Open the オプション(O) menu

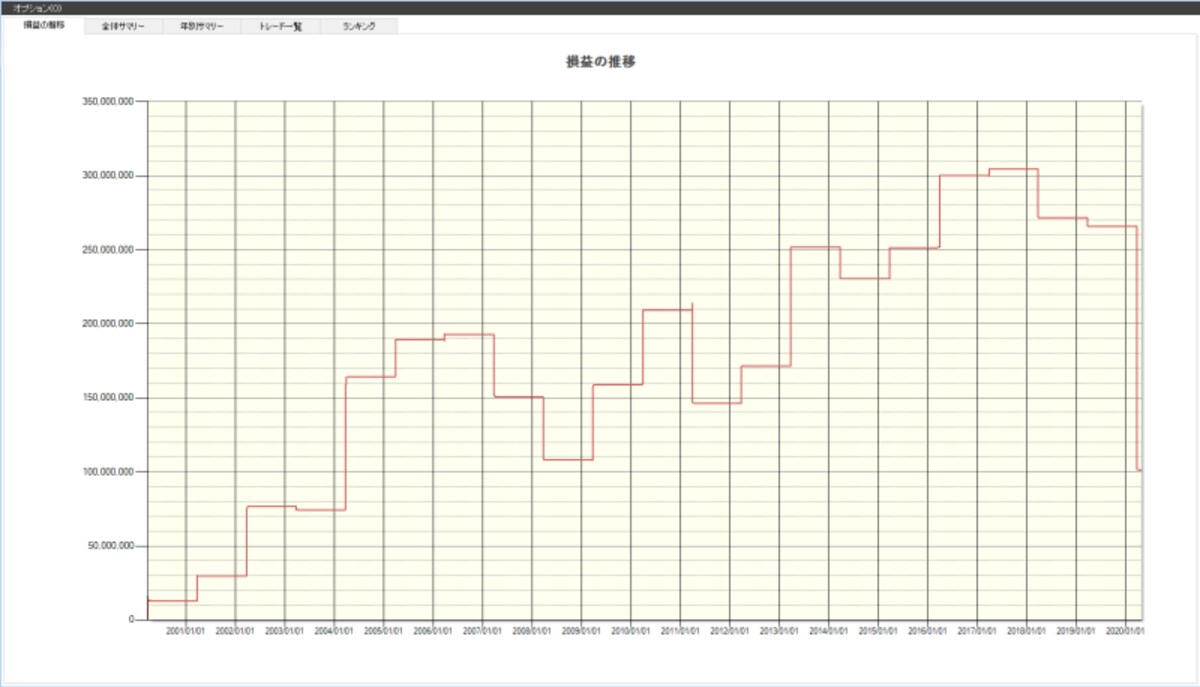(x=36, y=8)
